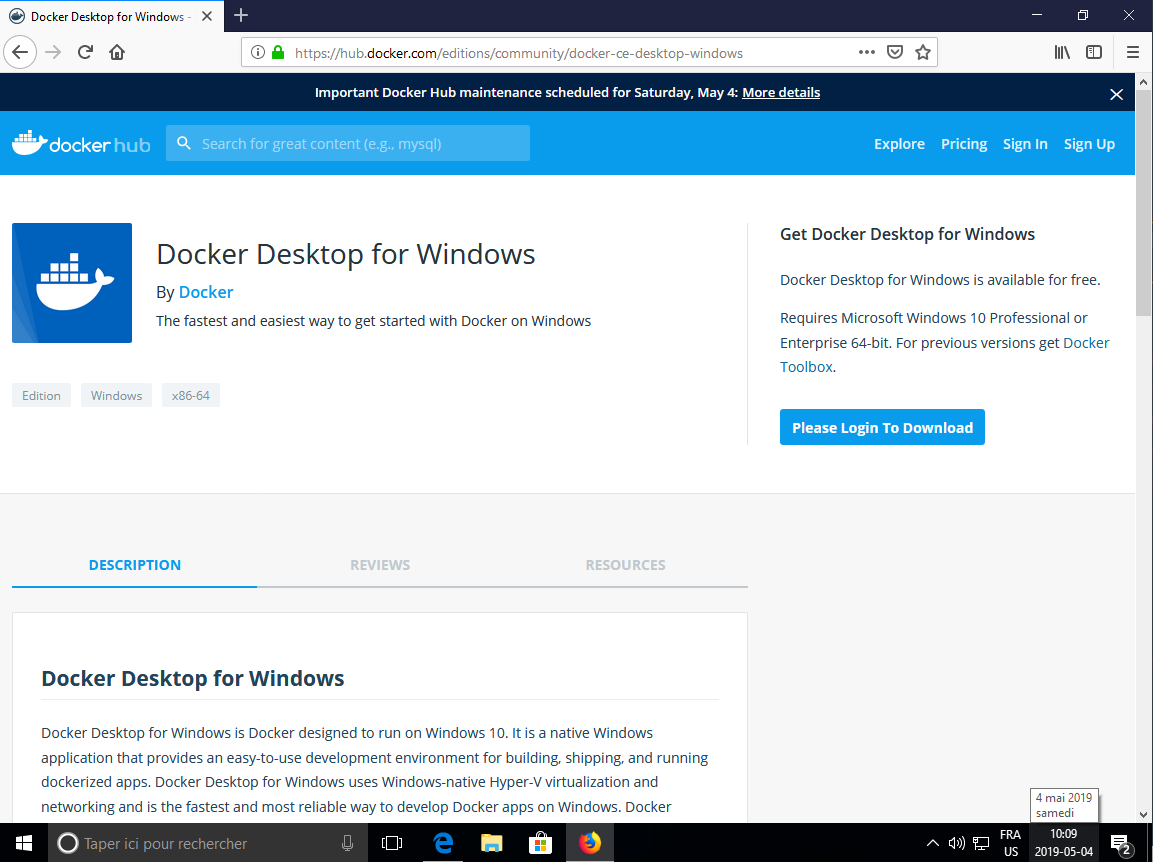
Task: Go back to the previous page
Action: click(20, 52)
